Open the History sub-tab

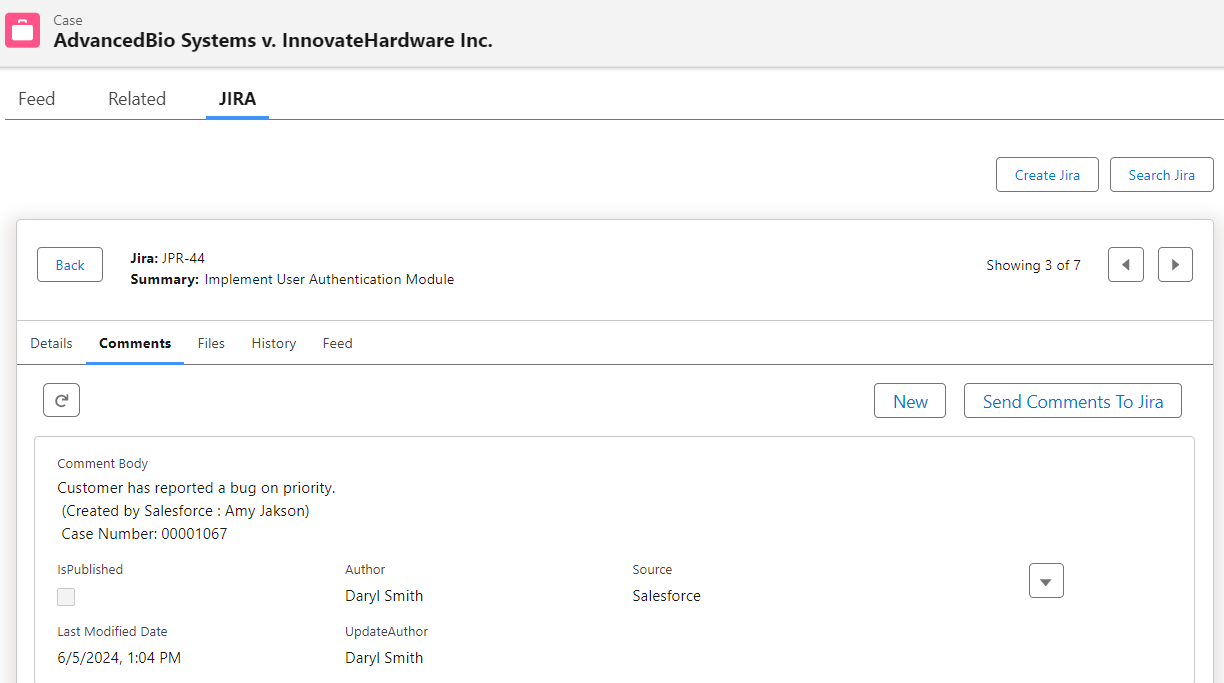(x=274, y=343)
